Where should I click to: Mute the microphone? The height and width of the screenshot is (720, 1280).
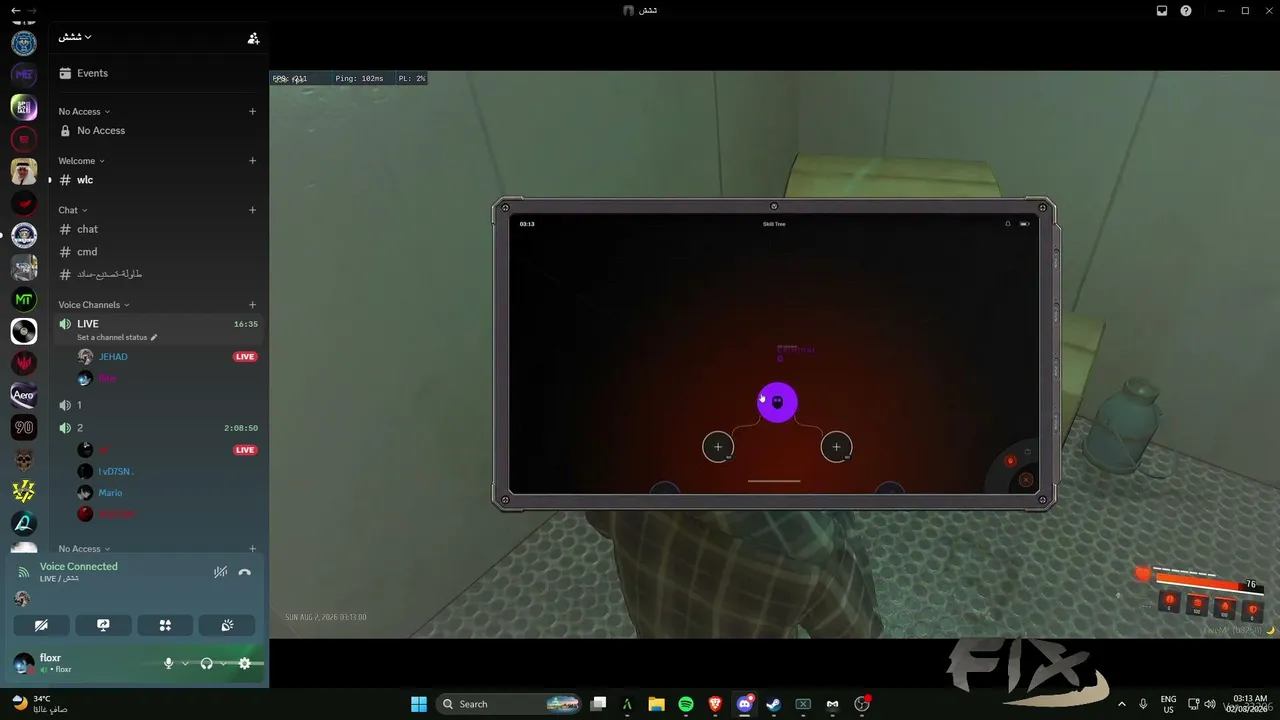coord(168,663)
